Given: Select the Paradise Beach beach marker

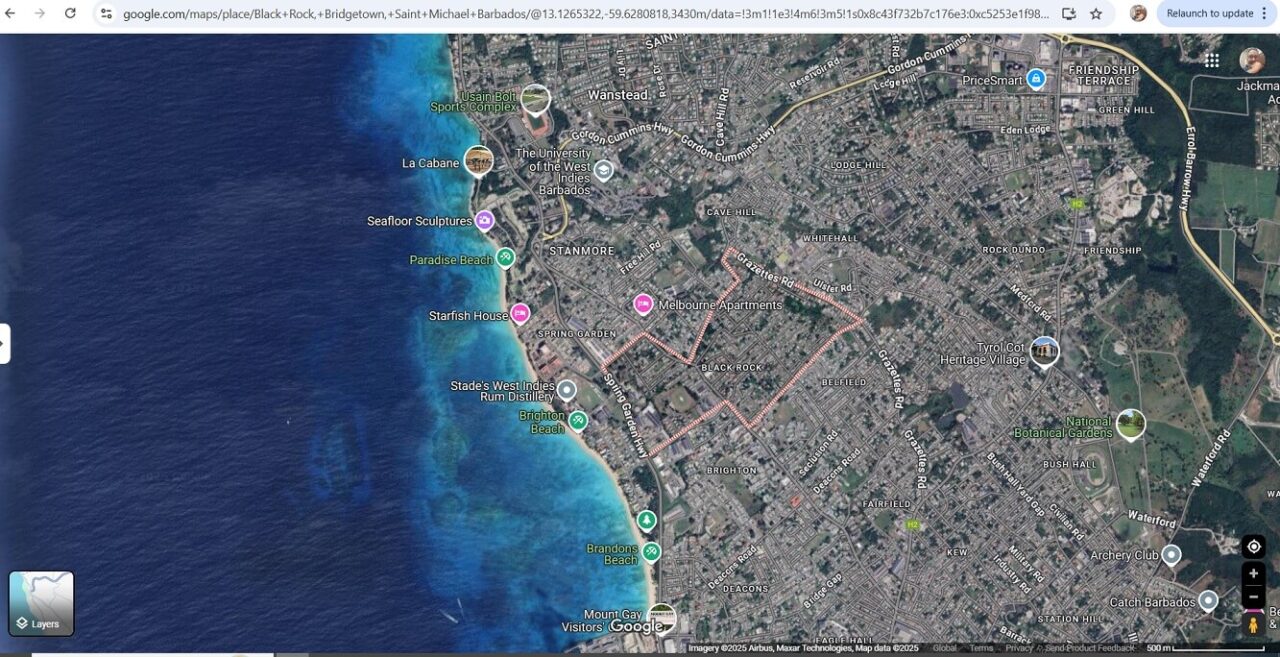Looking at the screenshot, I should click(x=505, y=258).
